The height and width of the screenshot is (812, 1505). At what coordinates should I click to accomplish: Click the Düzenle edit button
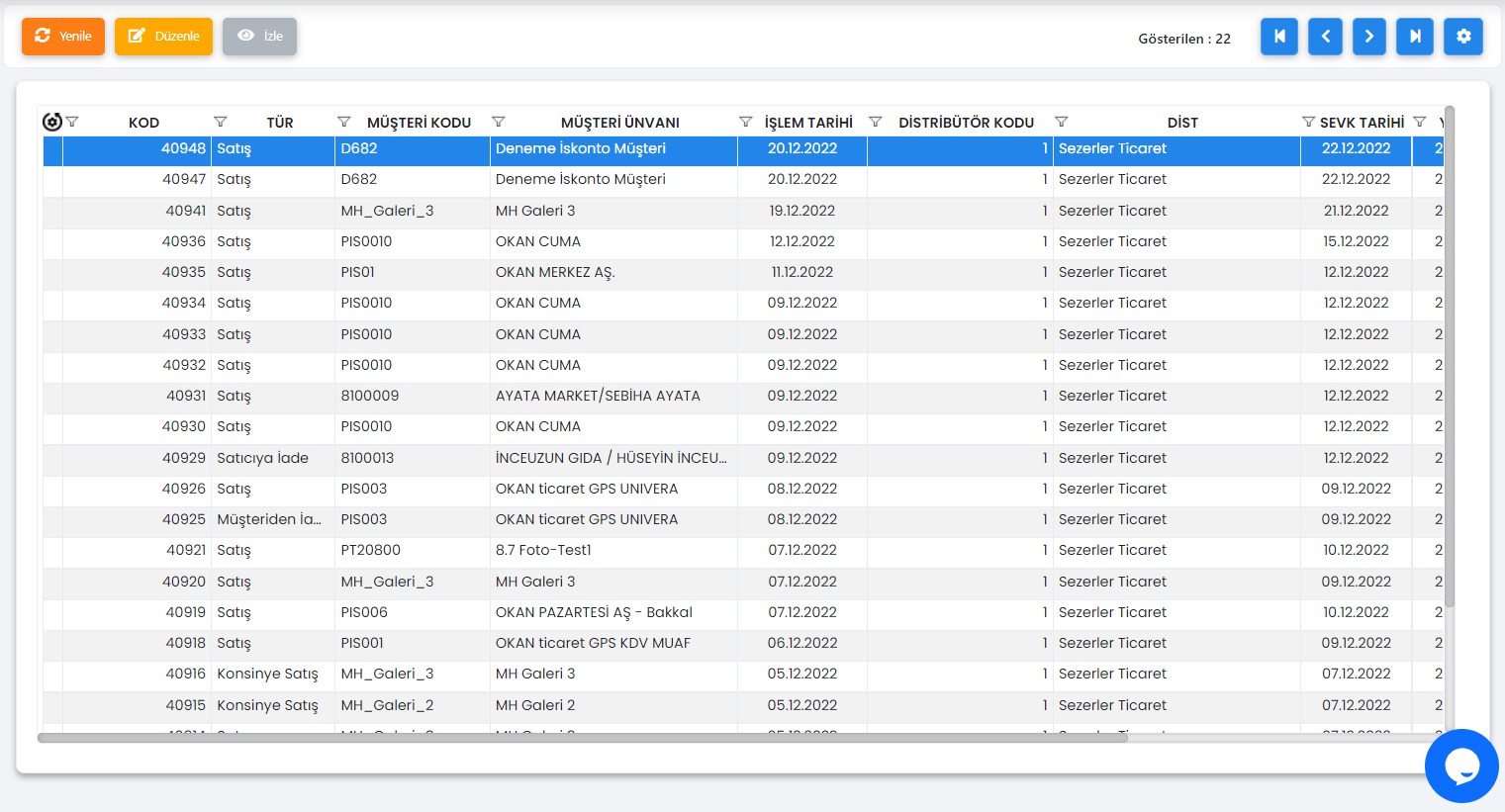[163, 37]
